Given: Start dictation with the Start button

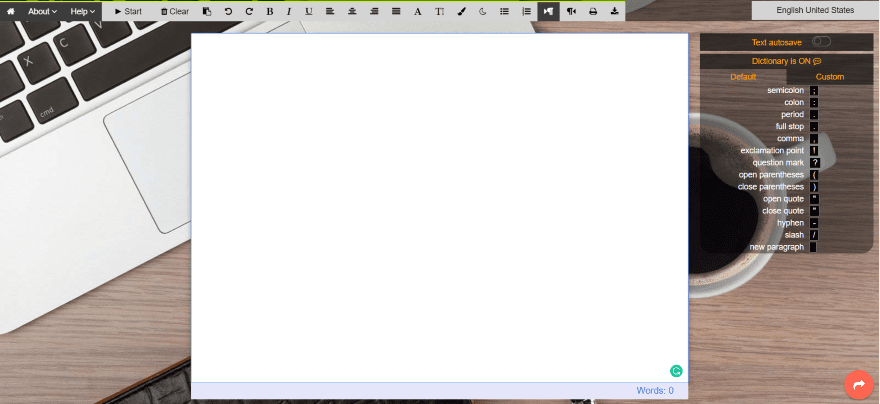Looking at the screenshot, I should pos(128,11).
